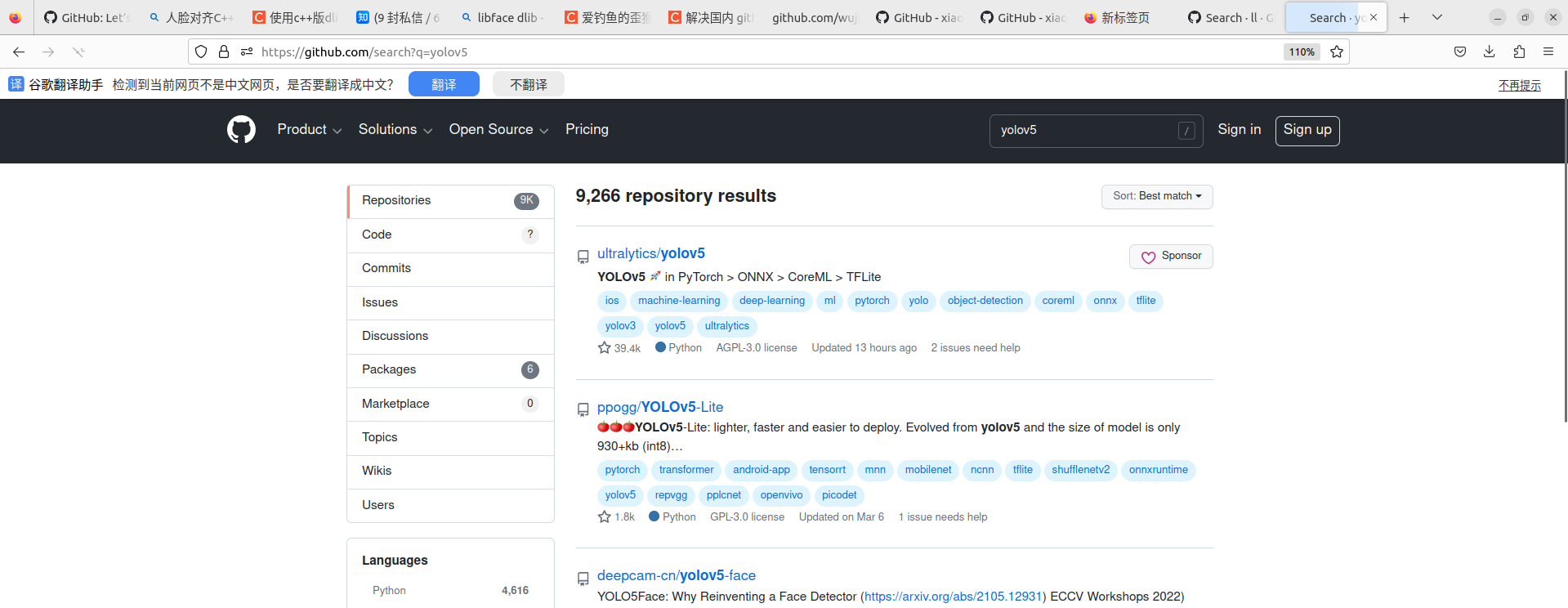Select the Issues filter
1568x608 pixels.
(x=450, y=303)
